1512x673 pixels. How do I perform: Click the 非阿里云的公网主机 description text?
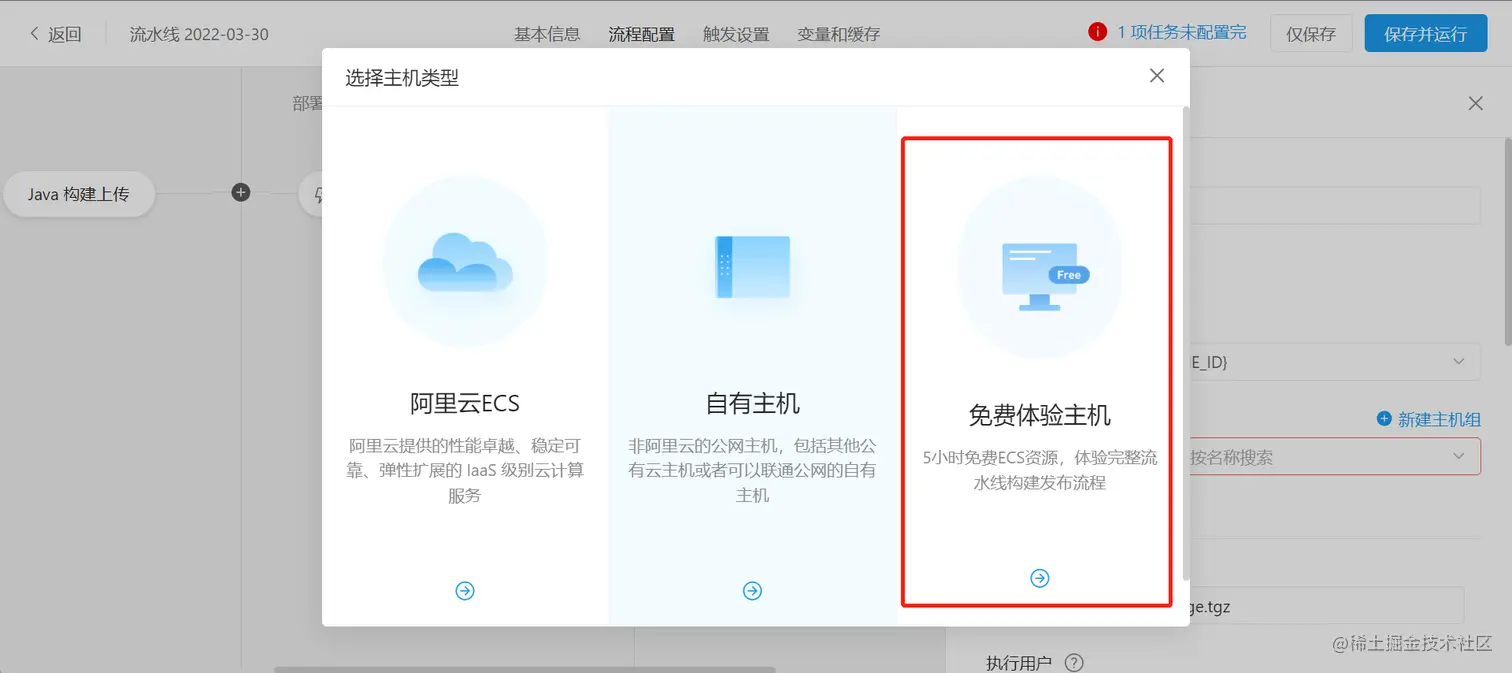pyautogui.click(x=752, y=470)
